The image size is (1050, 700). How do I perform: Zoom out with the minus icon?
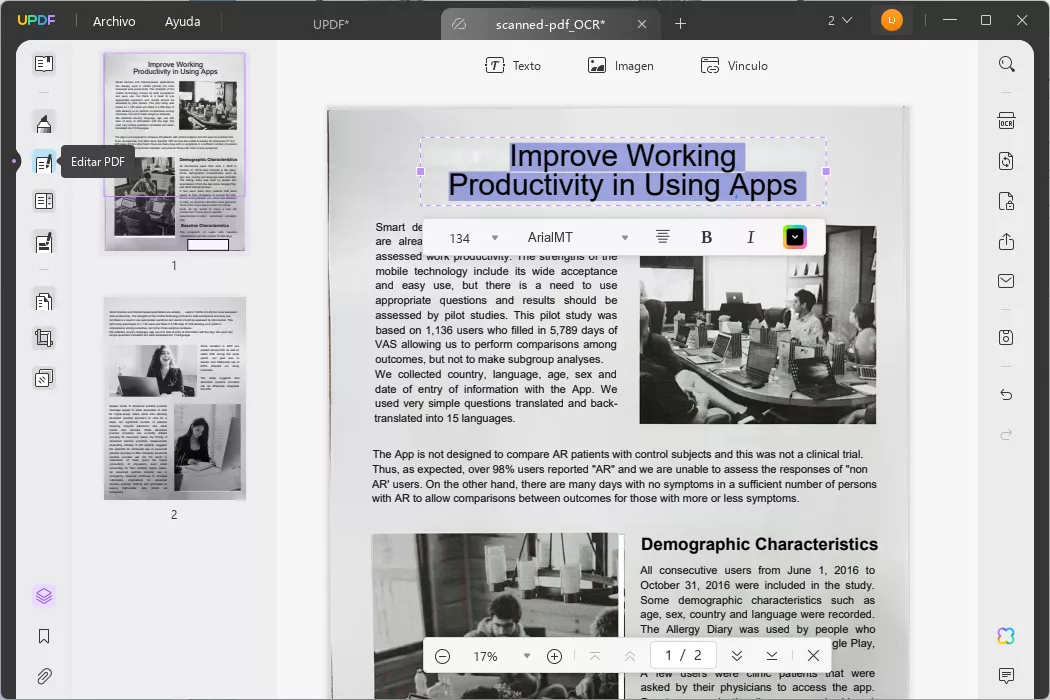[x=443, y=656]
